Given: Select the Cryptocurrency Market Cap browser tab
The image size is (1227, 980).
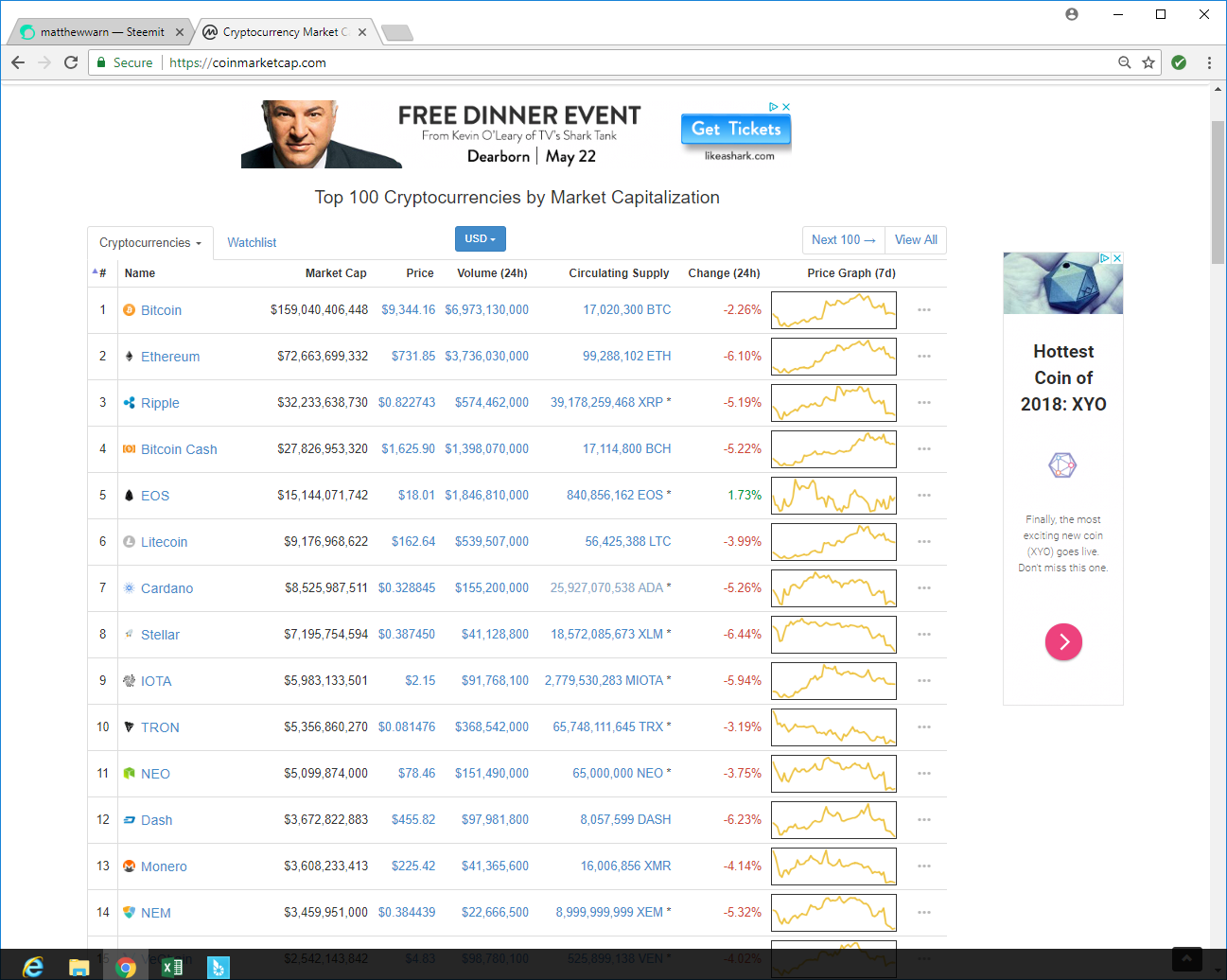Looking at the screenshot, I should 284,32.
